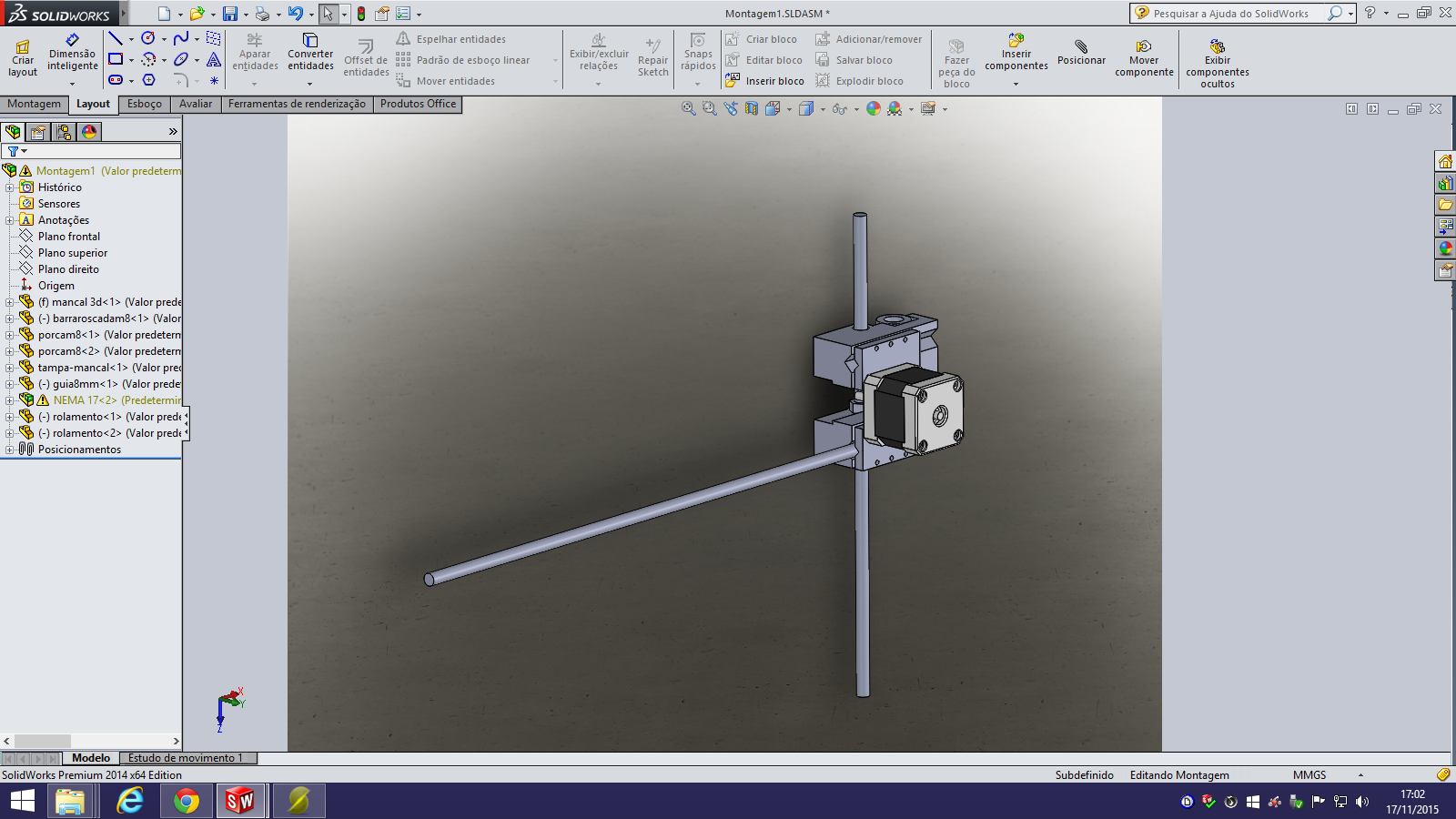
Task: Select the Circle sketch tool
Action: pyautogui.click(x=148, y=38)
